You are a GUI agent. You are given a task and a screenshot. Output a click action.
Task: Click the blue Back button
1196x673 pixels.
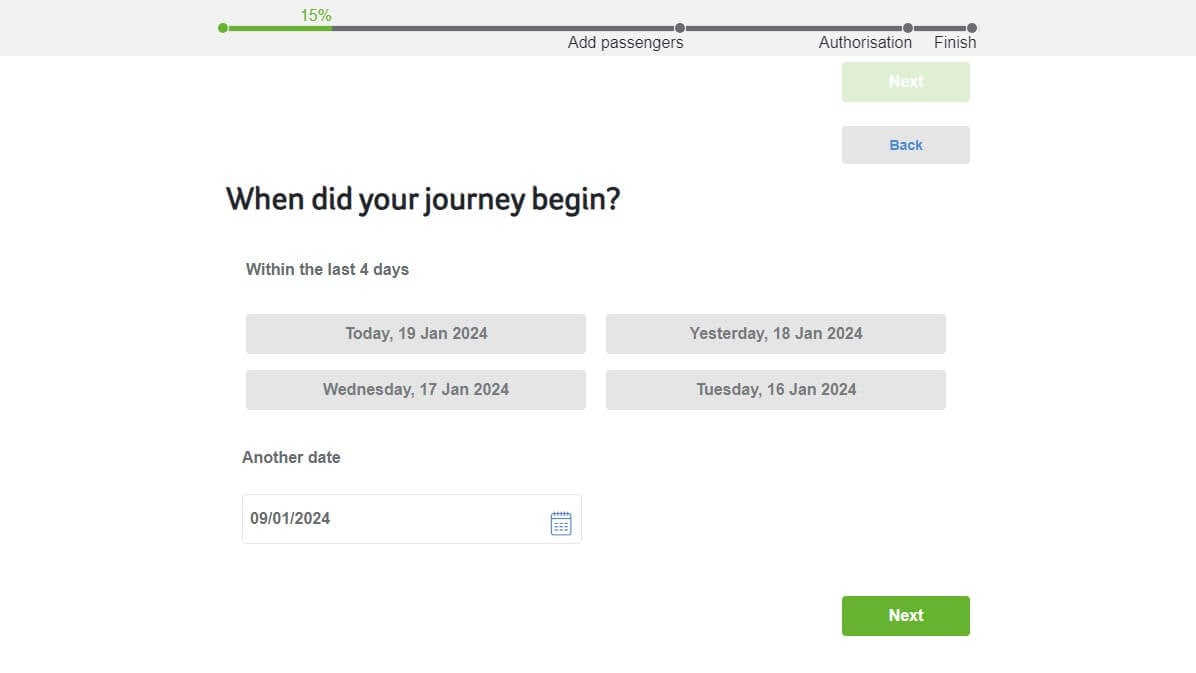tap(905, 145)
